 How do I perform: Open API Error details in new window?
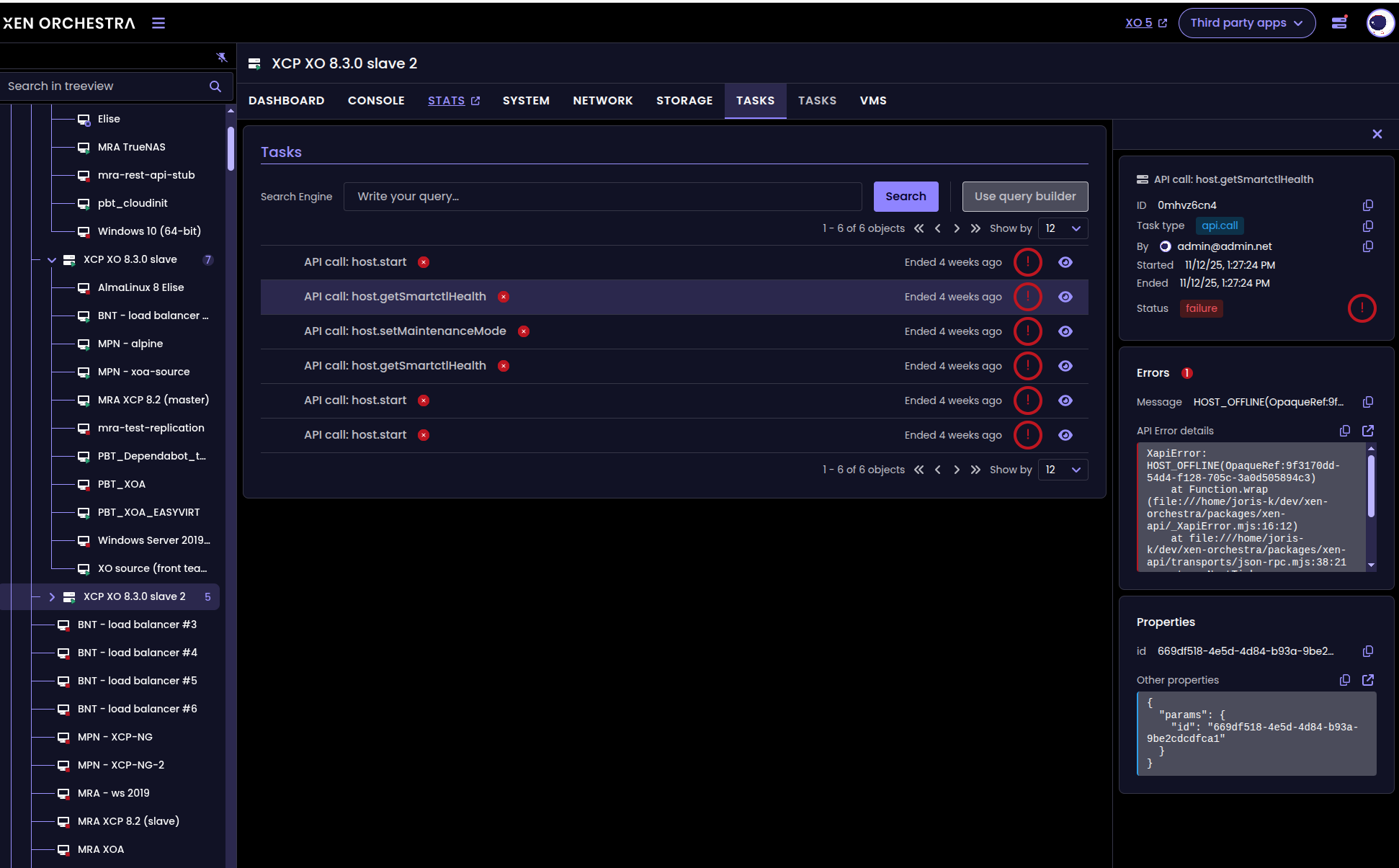point(1367,431)
